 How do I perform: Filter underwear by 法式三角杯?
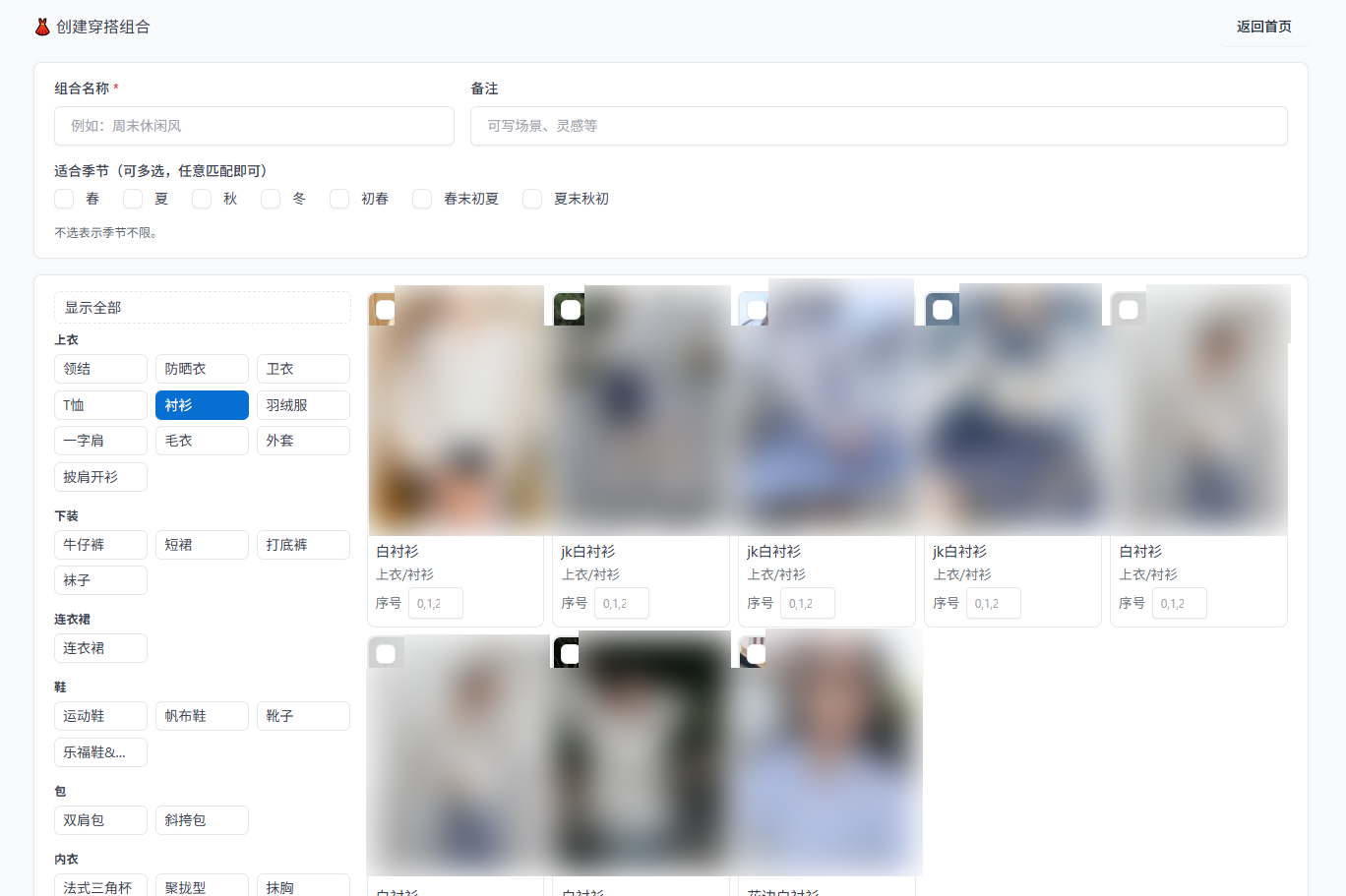point(100,886)
